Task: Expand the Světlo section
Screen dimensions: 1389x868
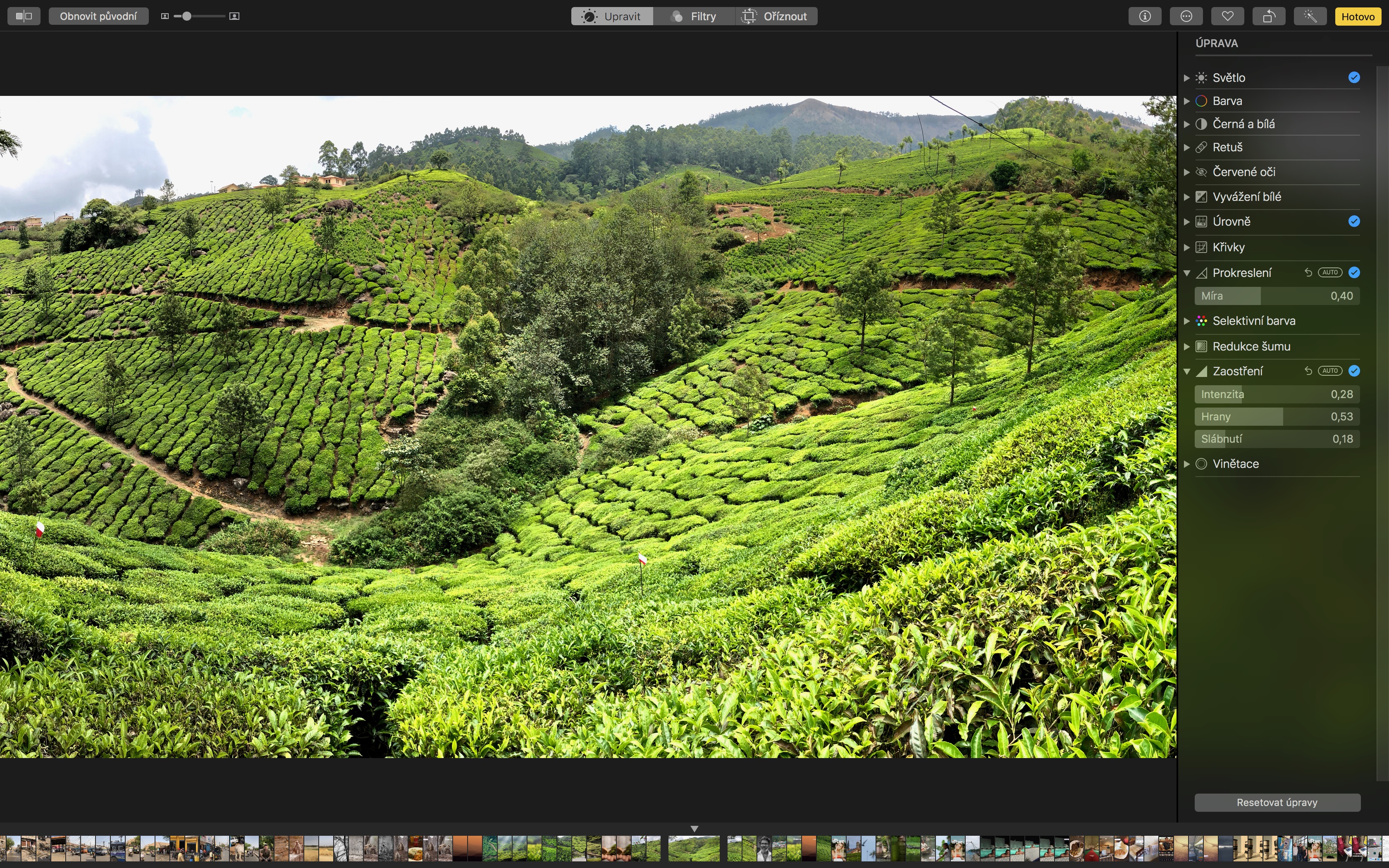Action: 1186,78
